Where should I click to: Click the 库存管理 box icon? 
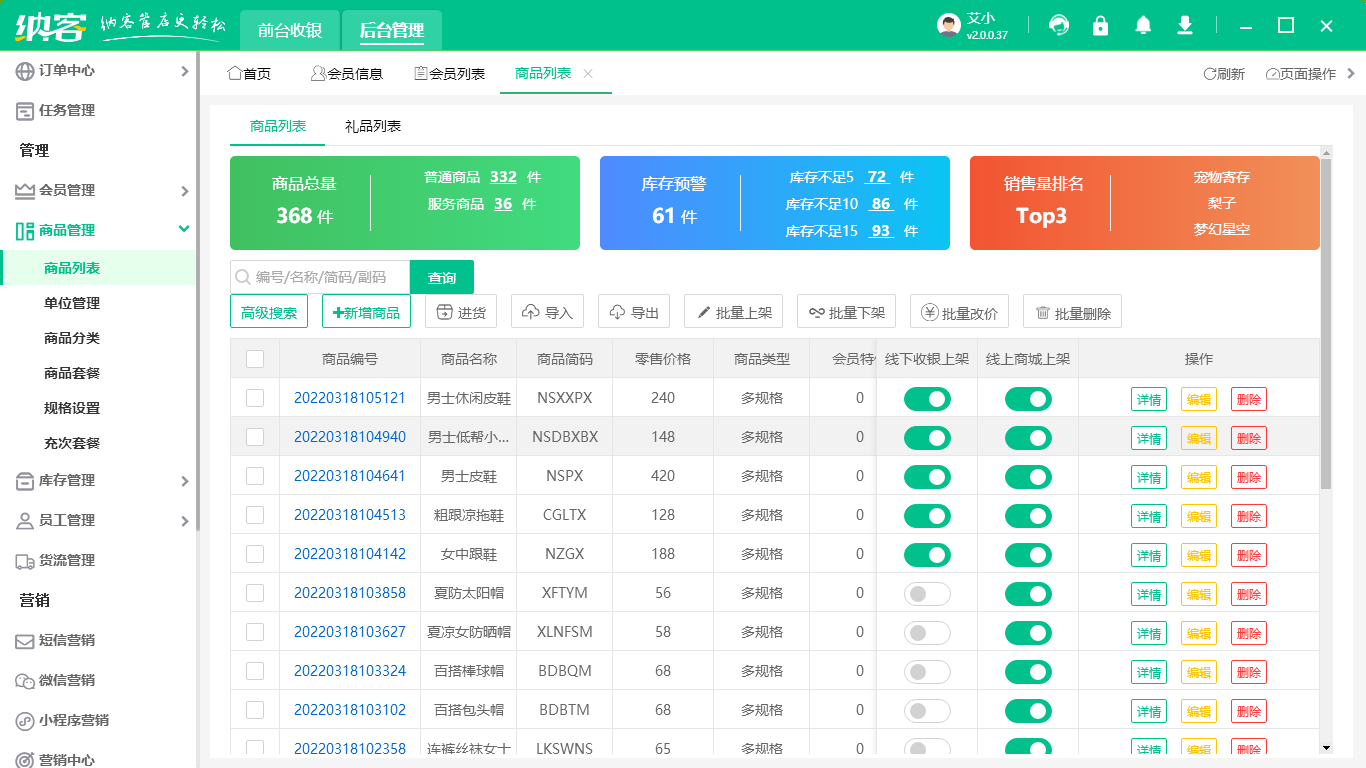(25, 481)
